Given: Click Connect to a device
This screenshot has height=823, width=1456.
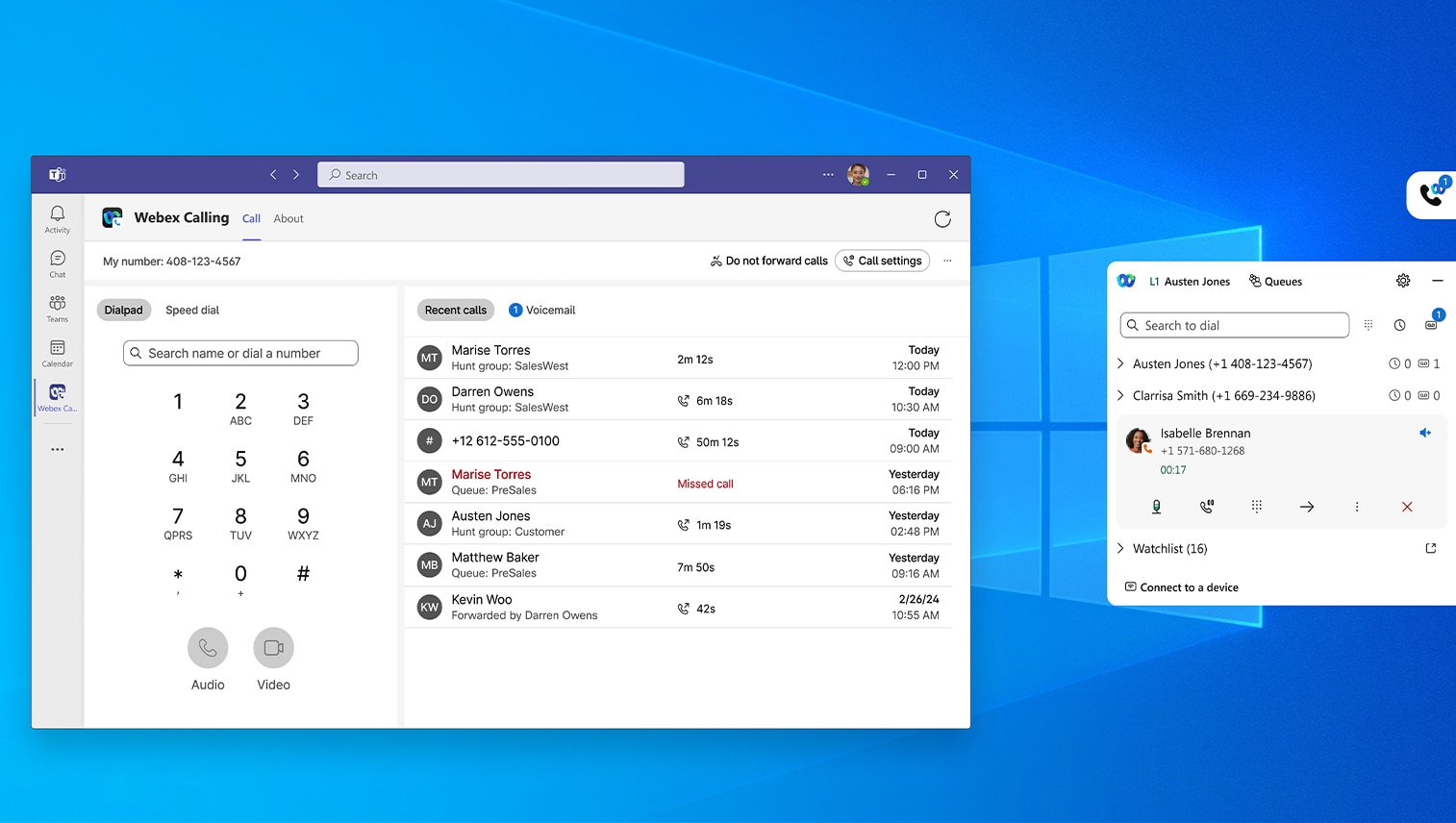Looking at the screenshot, I should (1182, 587).
